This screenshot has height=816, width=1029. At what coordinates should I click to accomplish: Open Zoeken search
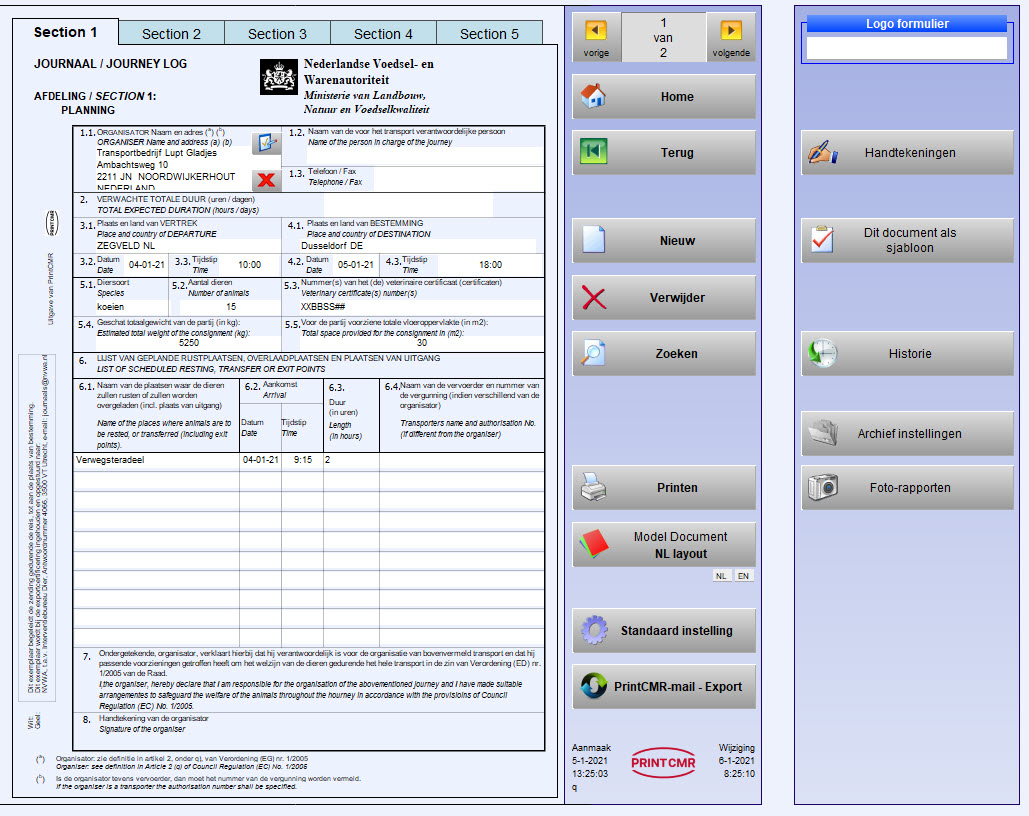(664, 354)
